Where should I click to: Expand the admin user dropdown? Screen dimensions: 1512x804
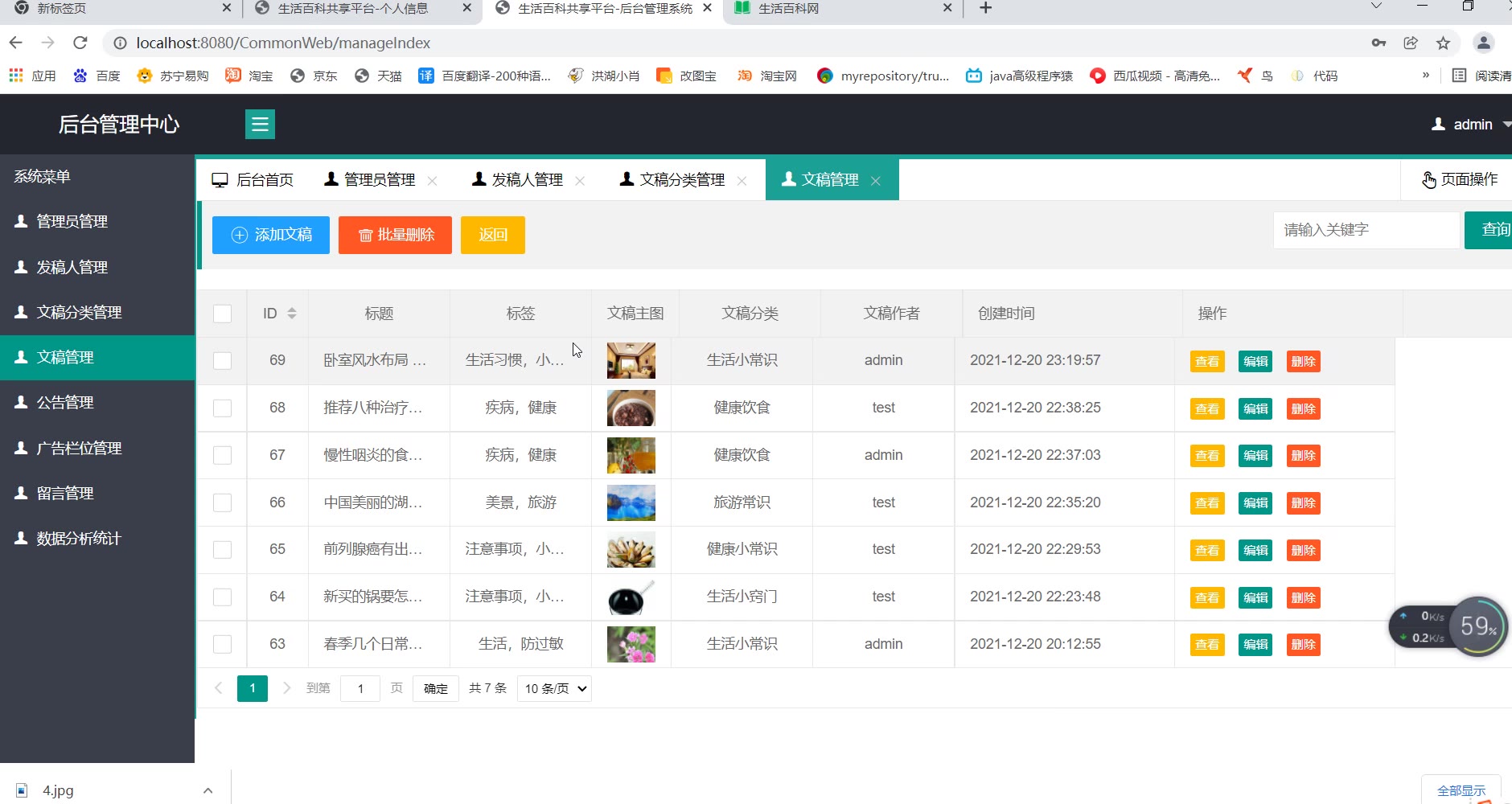click(1471, 125)
